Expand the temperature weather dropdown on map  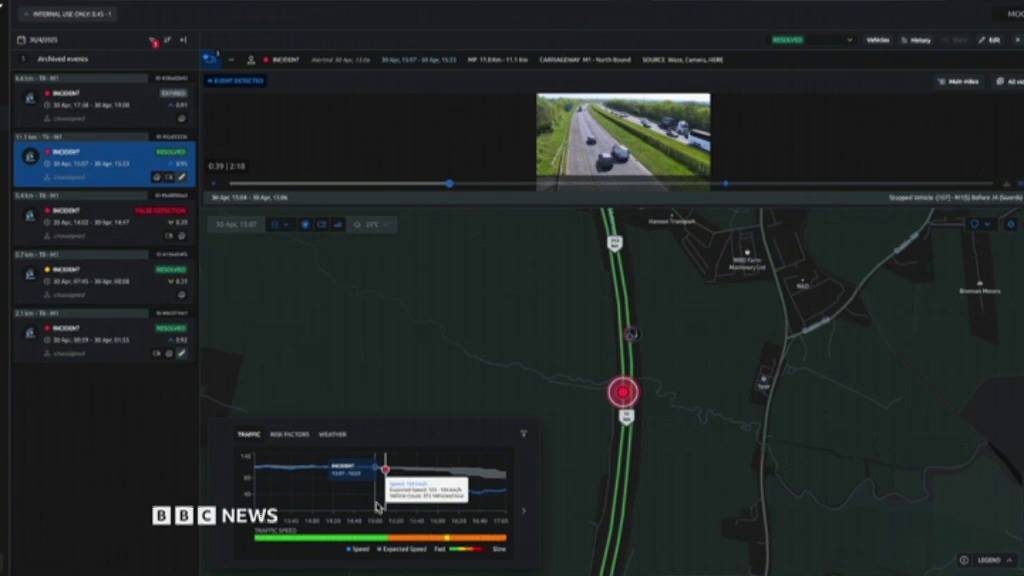372,225
